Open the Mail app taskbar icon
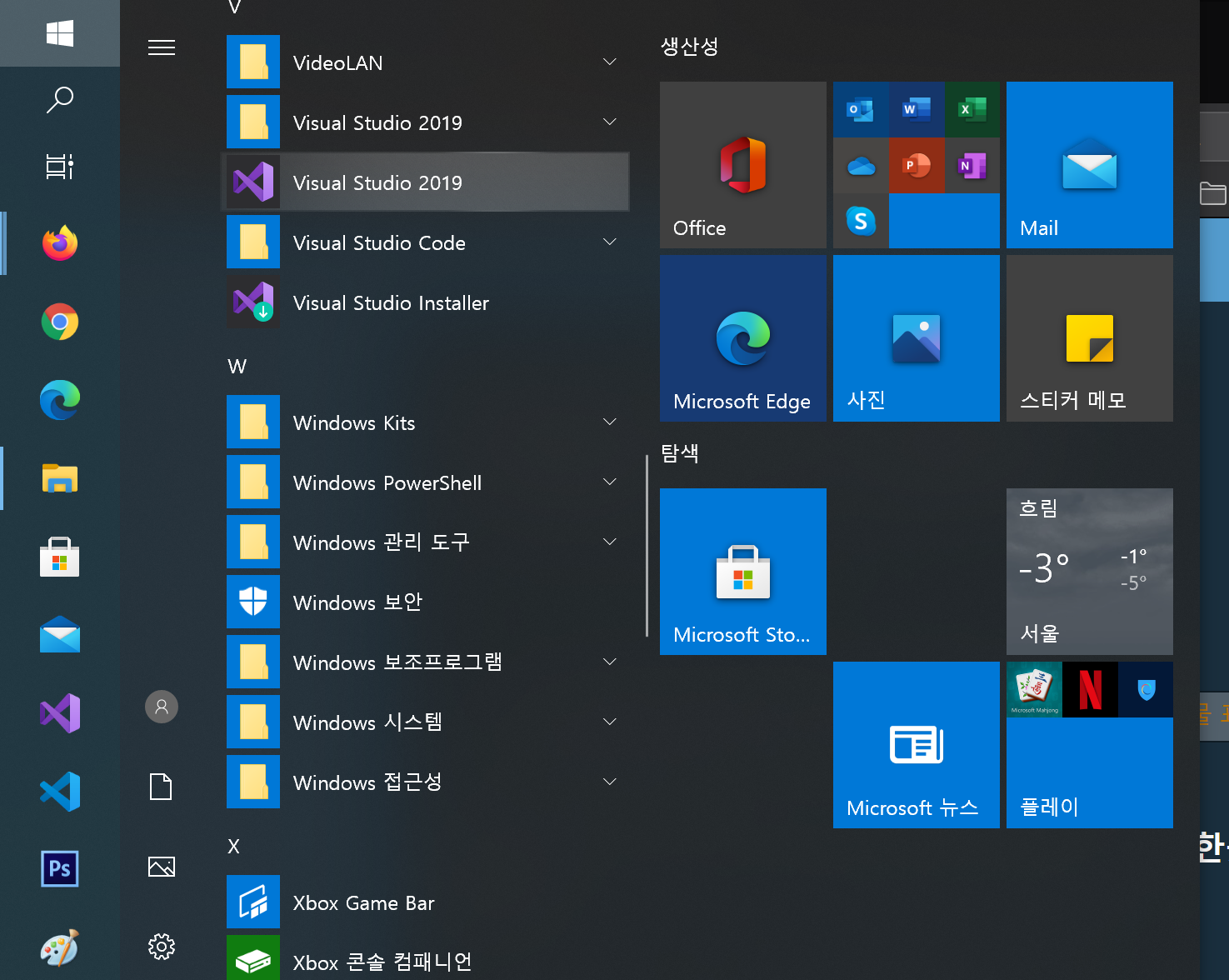 point(60,635)
